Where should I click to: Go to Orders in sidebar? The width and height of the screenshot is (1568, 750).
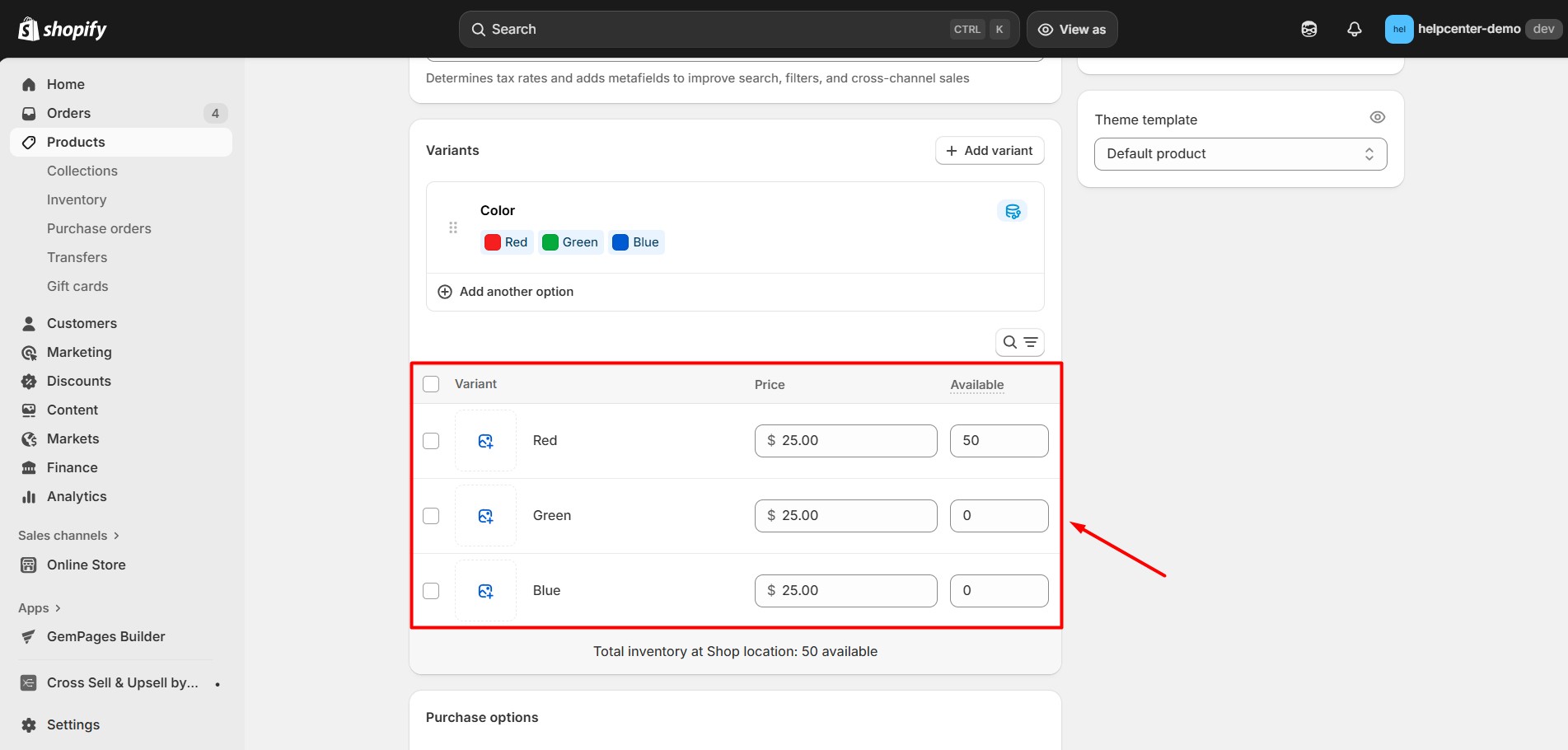(x=68, y=113)
